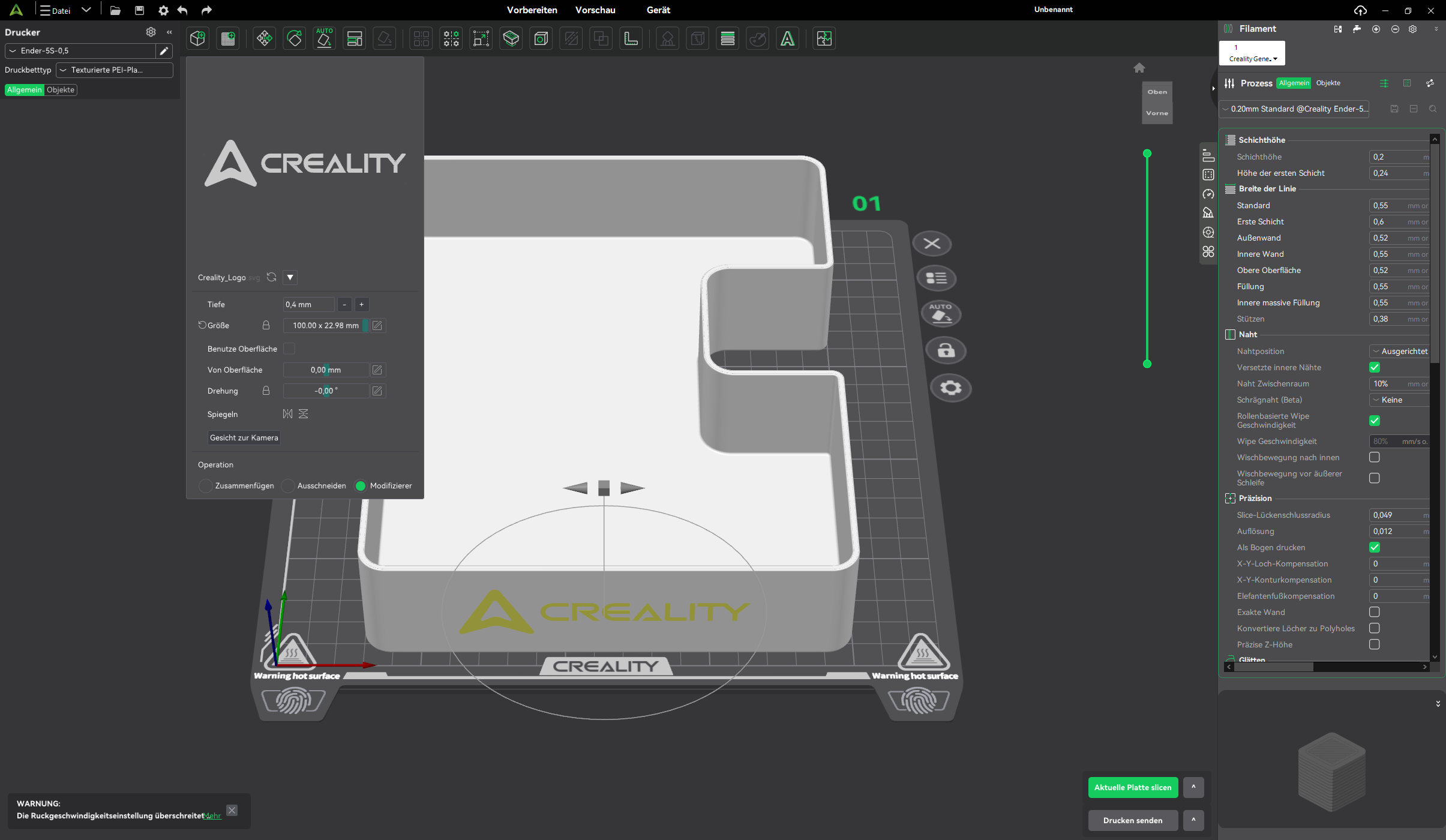Open the Ender-5S-0,5 printer dropdown
Screen dimensions: 1446x840
(x=80, y=51)
